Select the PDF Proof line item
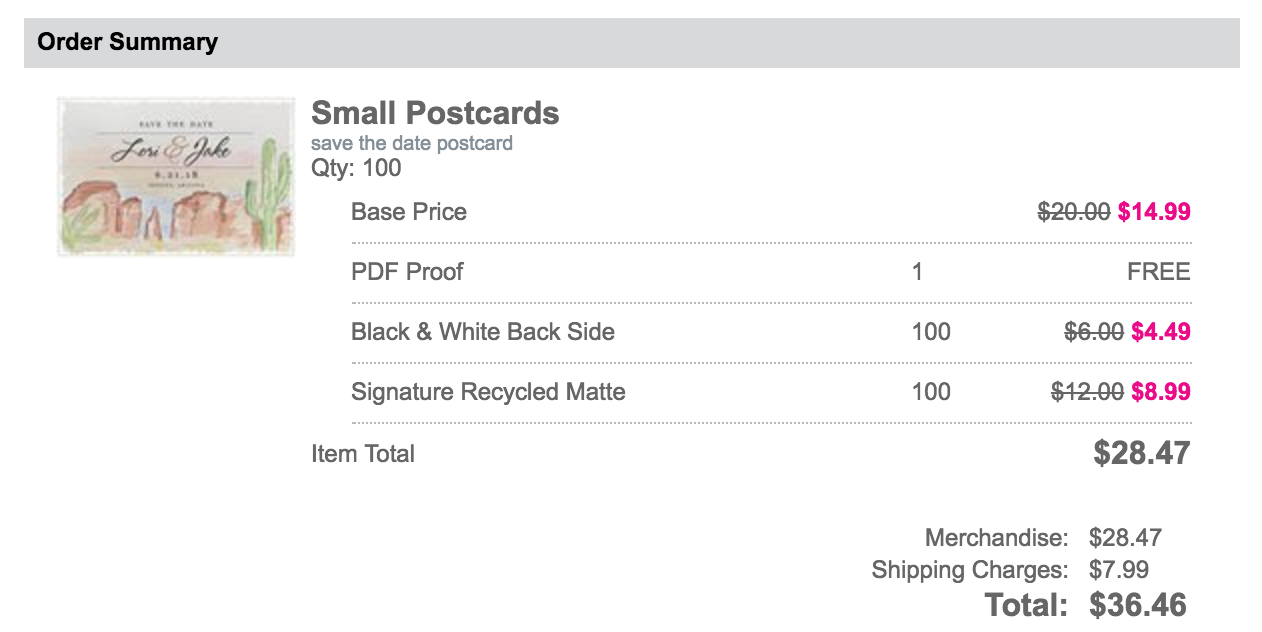Screen dimensions: 1262x632 click(x=407, y=272)
